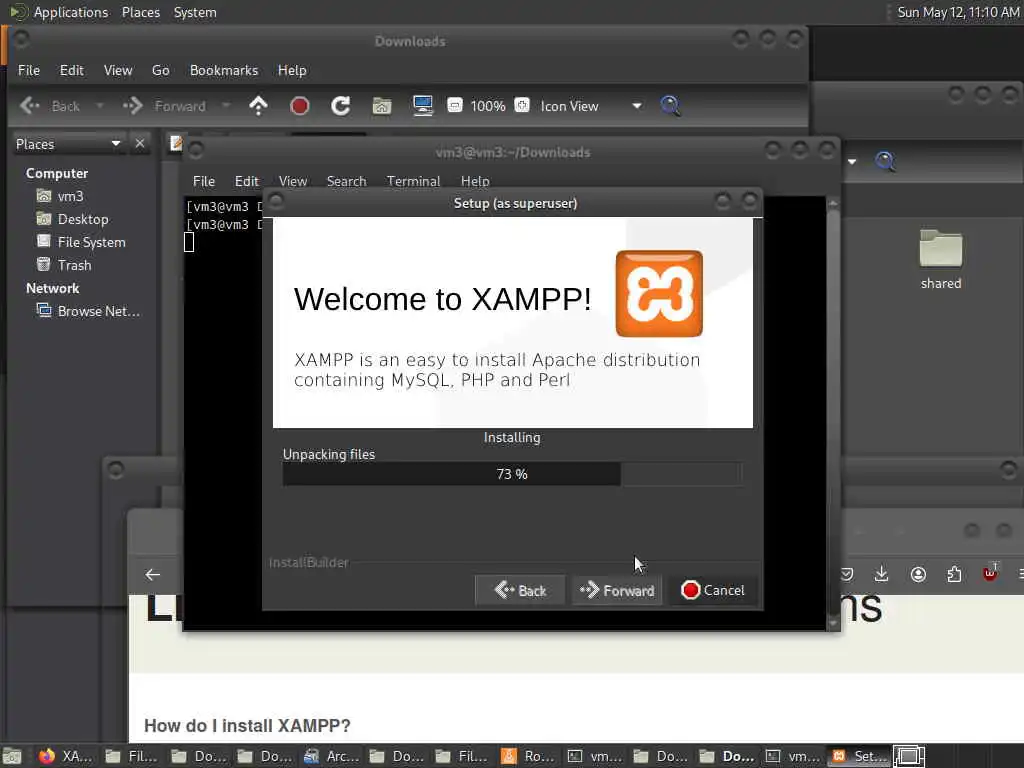1024x768 pixels.
Task: Open the Search menu in terminal window
Action: (x=346, y=181)
